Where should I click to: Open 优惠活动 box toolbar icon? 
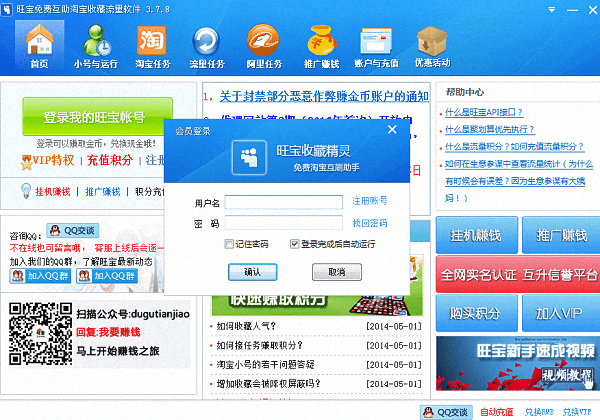click(432, 46)
